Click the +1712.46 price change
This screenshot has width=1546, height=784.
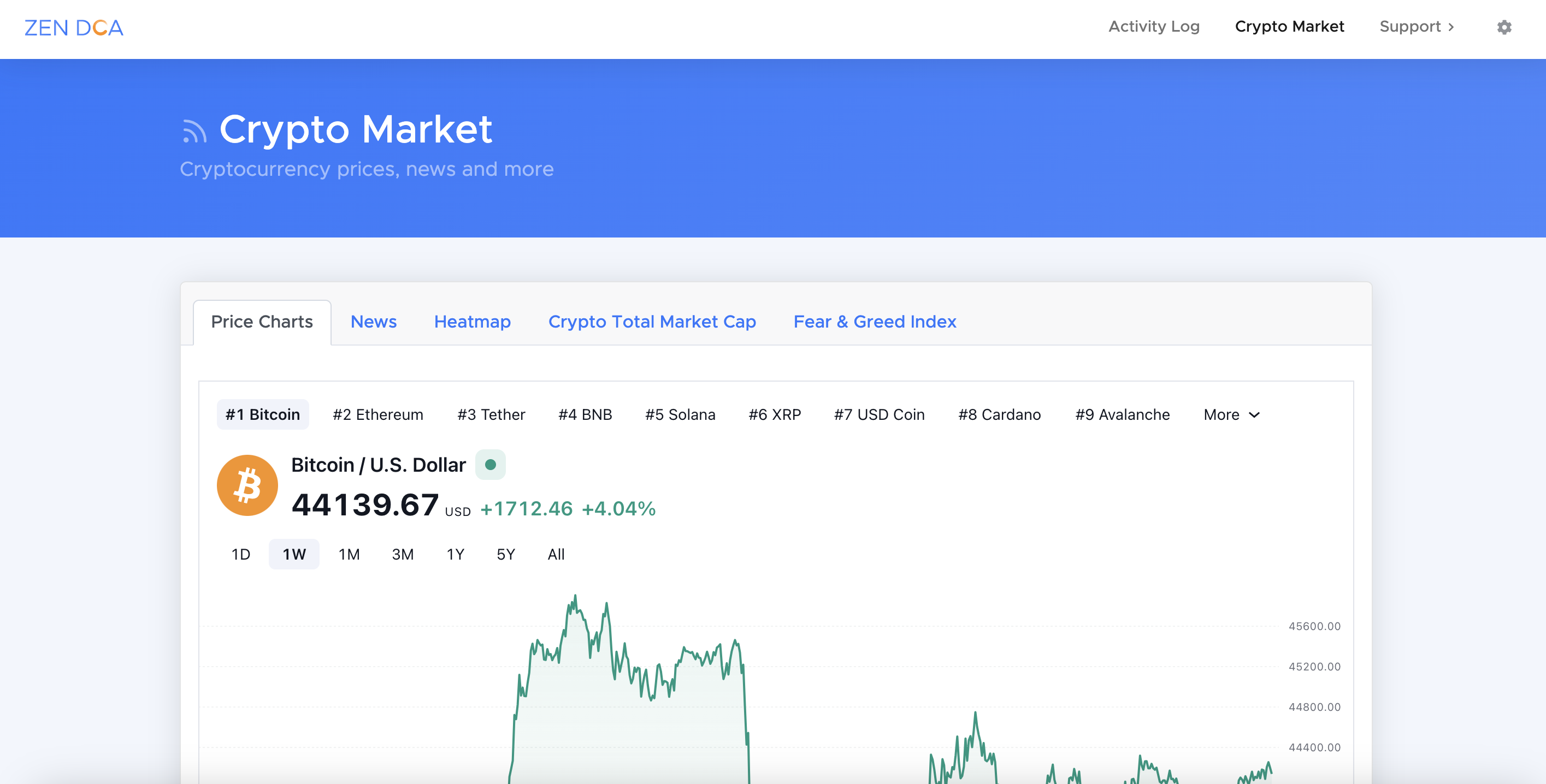pos(526,509)
